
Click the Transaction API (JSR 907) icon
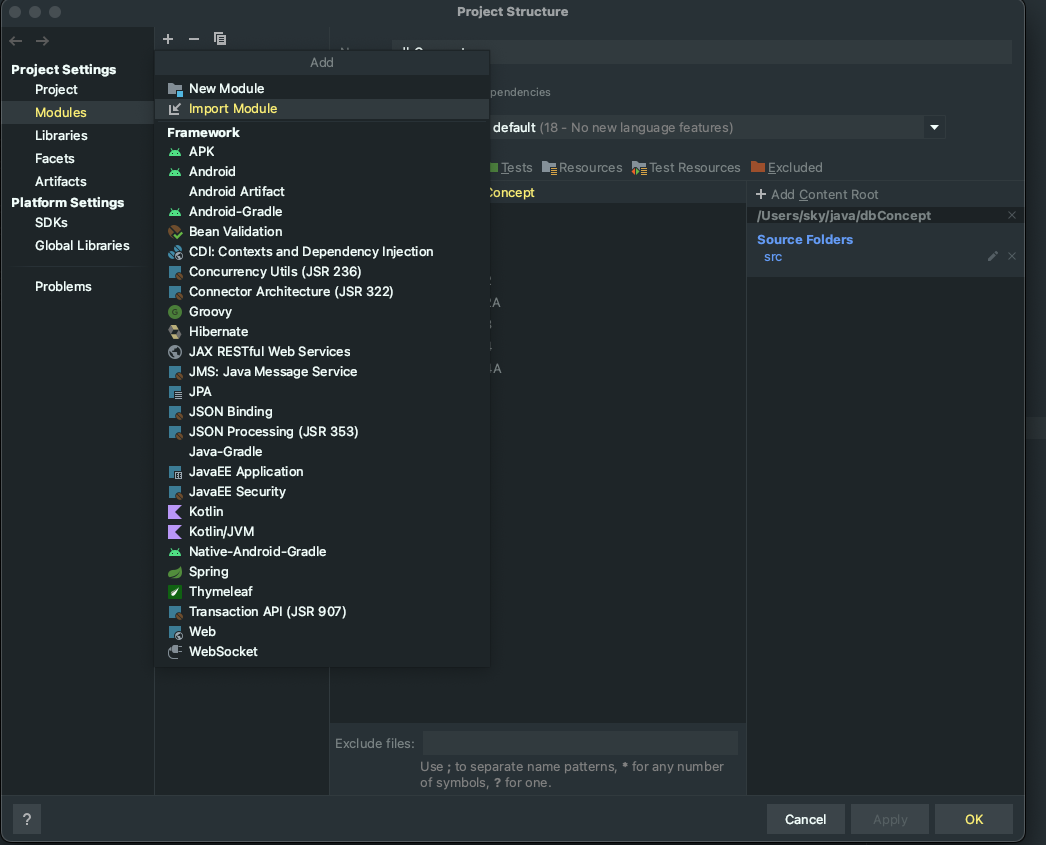(175, 612)
